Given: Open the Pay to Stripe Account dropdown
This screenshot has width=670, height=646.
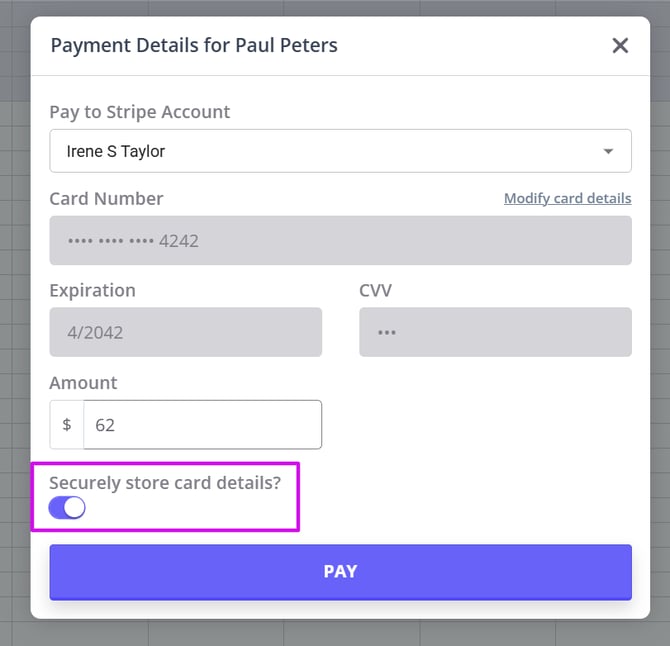Looking at the screenshot, I should tap(340, 151).
